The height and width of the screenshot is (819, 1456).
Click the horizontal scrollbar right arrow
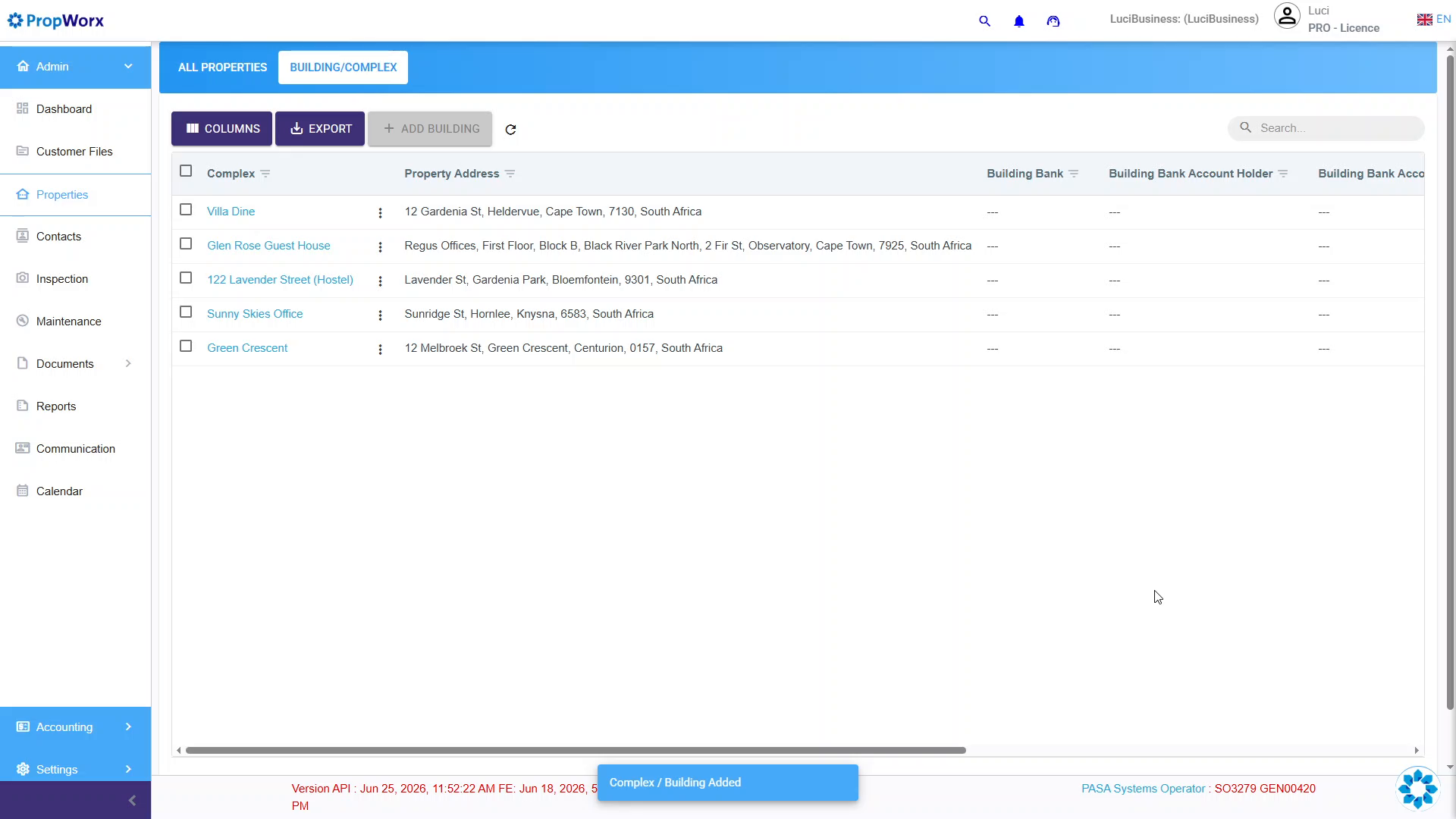click(x=1417, y=751)
